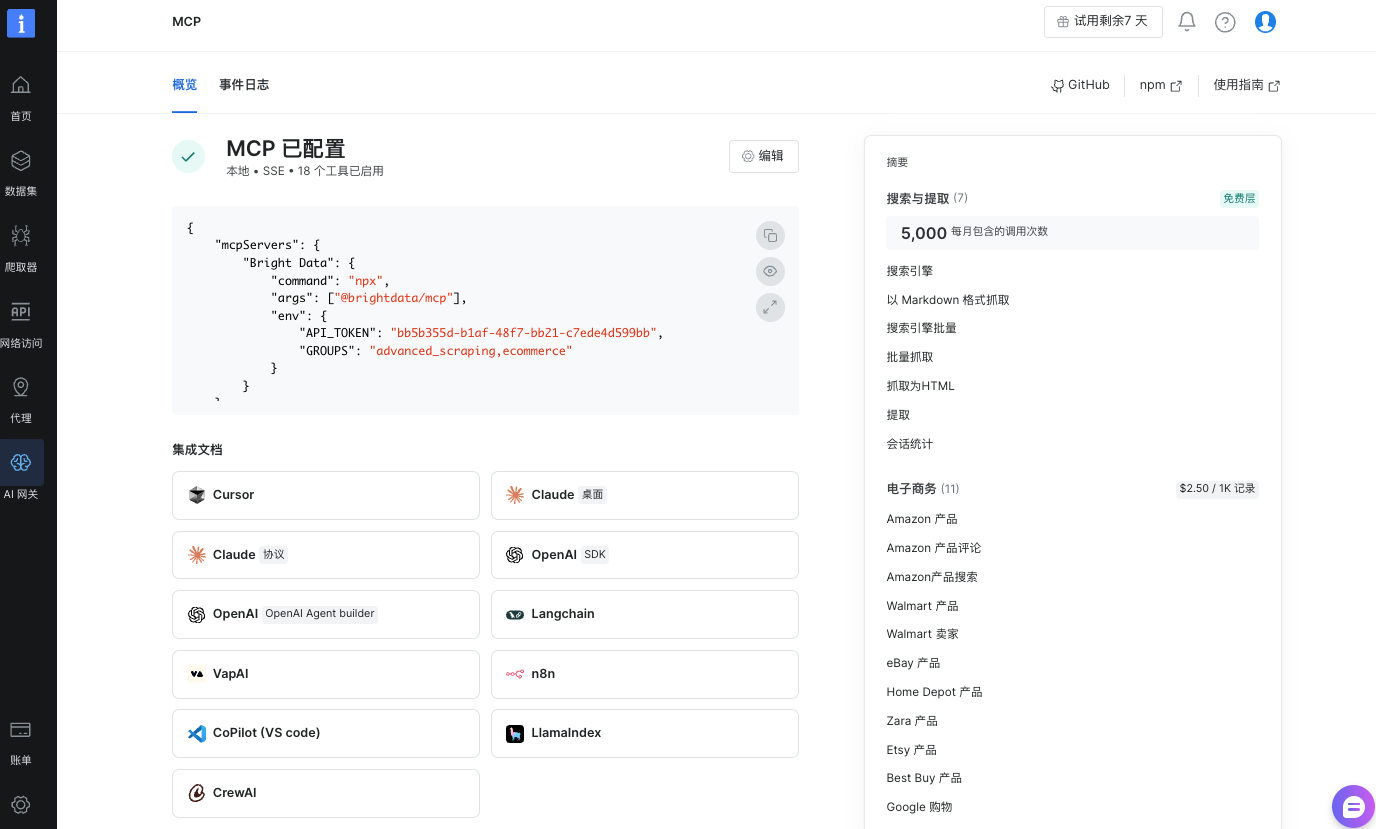Viewport: 1376px width, 829px height.
Task: Click the Walmart 产品 entry
Action: pos(923,606)
